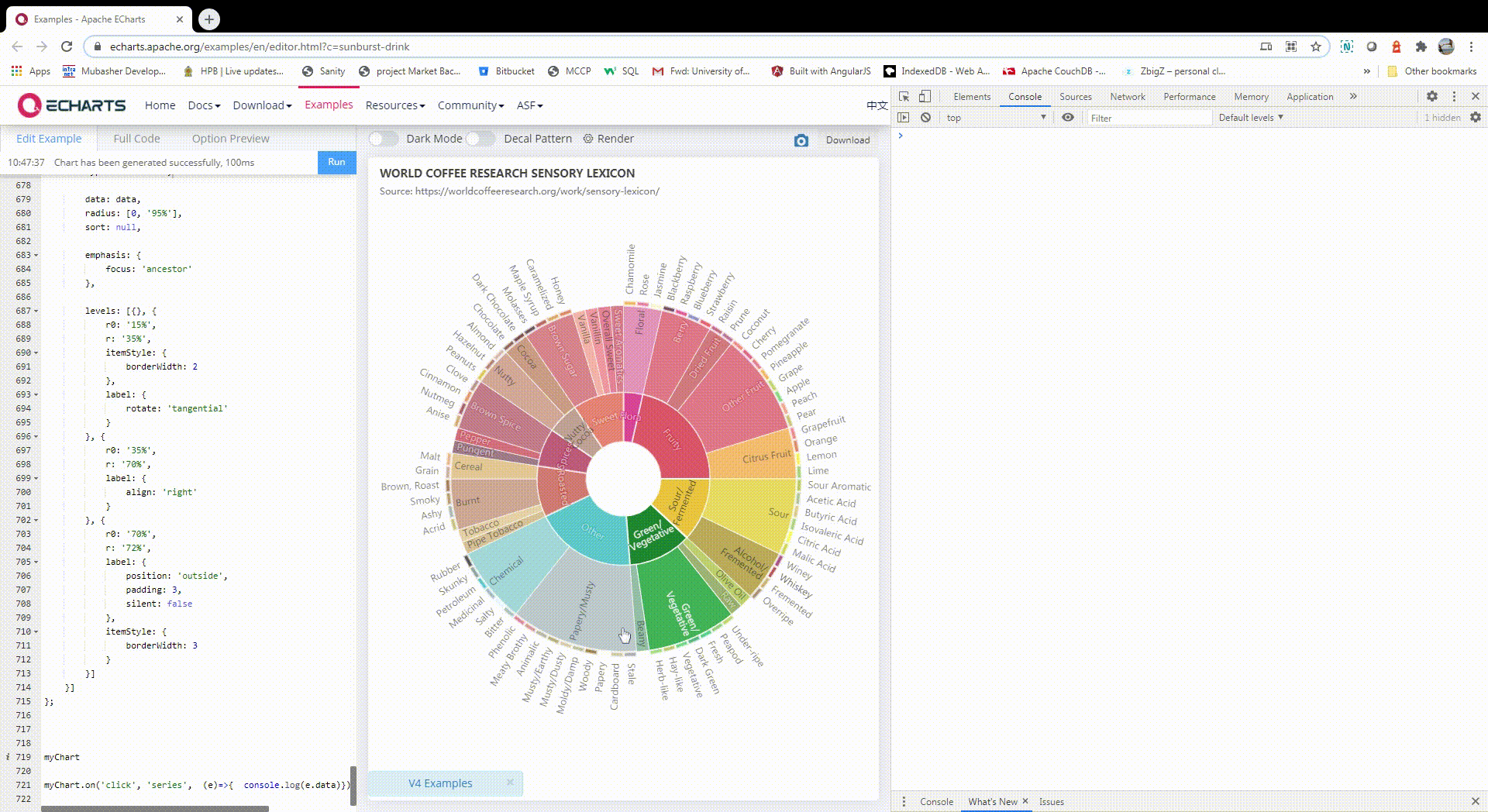1488x812 pixels.
Task: Open Chrome three-dot menu
Action: tap(1471, 46)
